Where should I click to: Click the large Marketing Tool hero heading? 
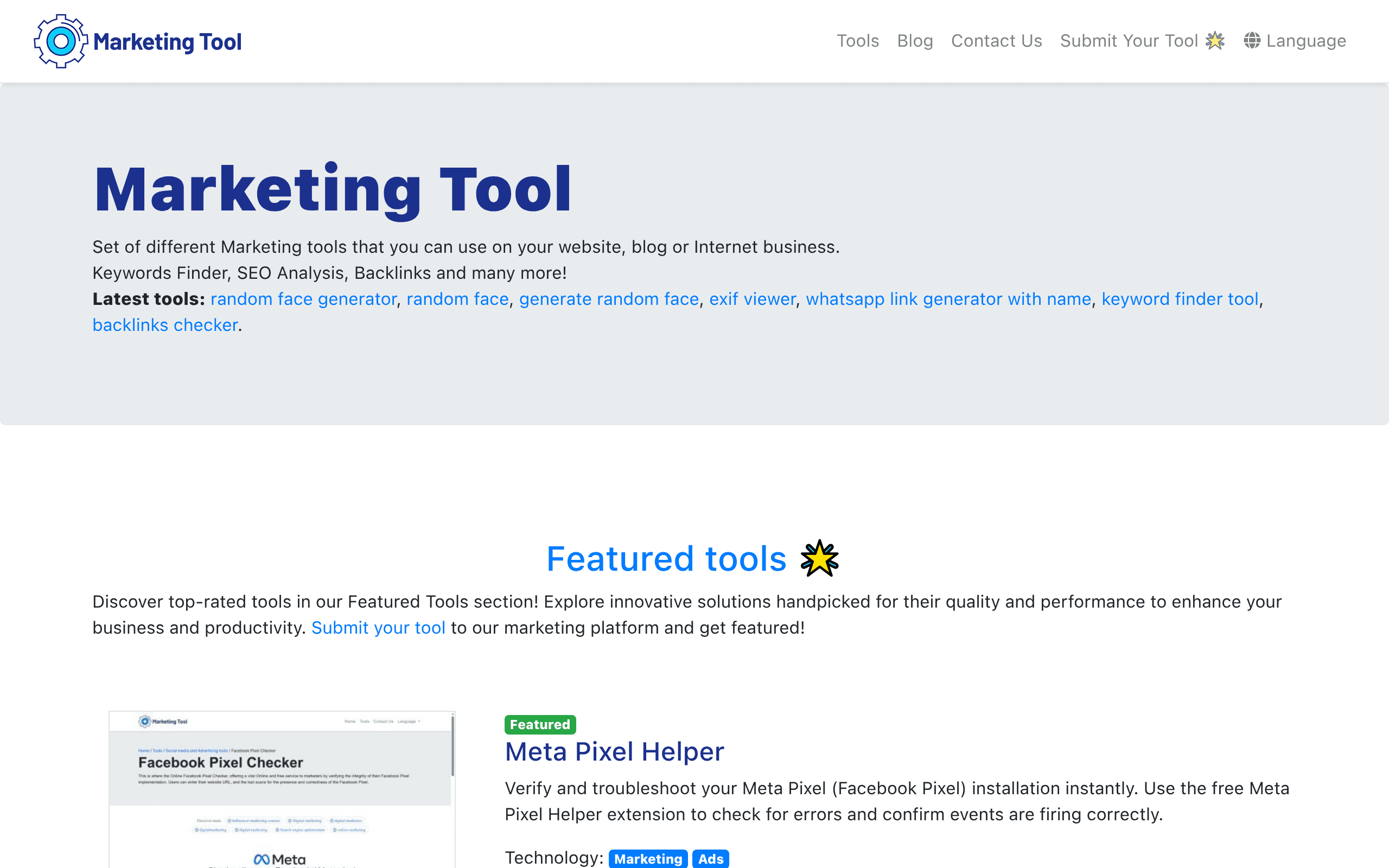pyautogui.click(x=332, y=189)
